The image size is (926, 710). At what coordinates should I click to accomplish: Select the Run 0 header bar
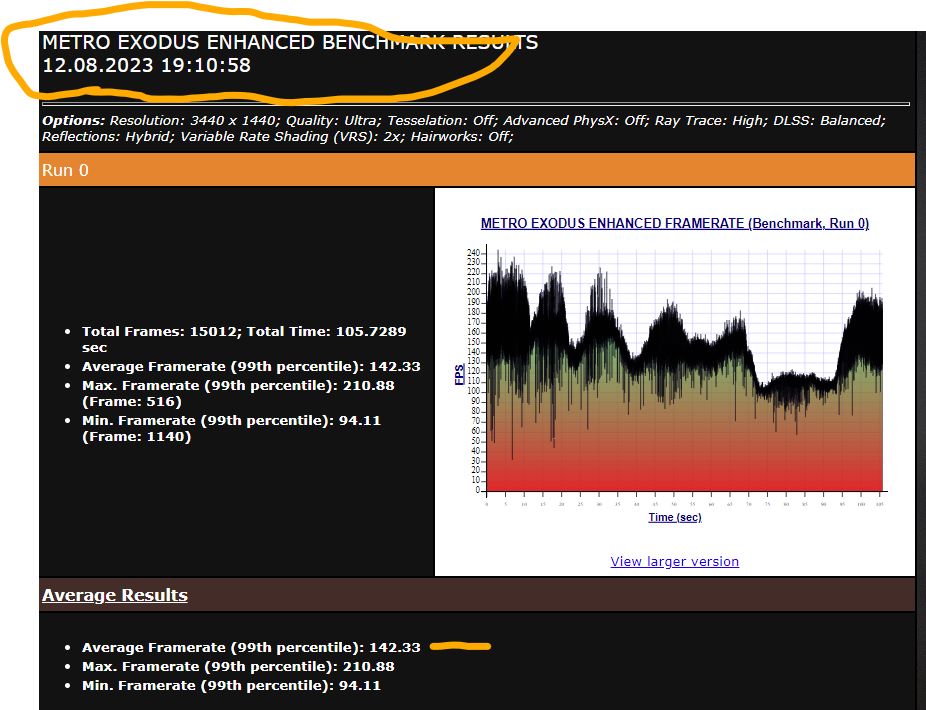(477, 170)
